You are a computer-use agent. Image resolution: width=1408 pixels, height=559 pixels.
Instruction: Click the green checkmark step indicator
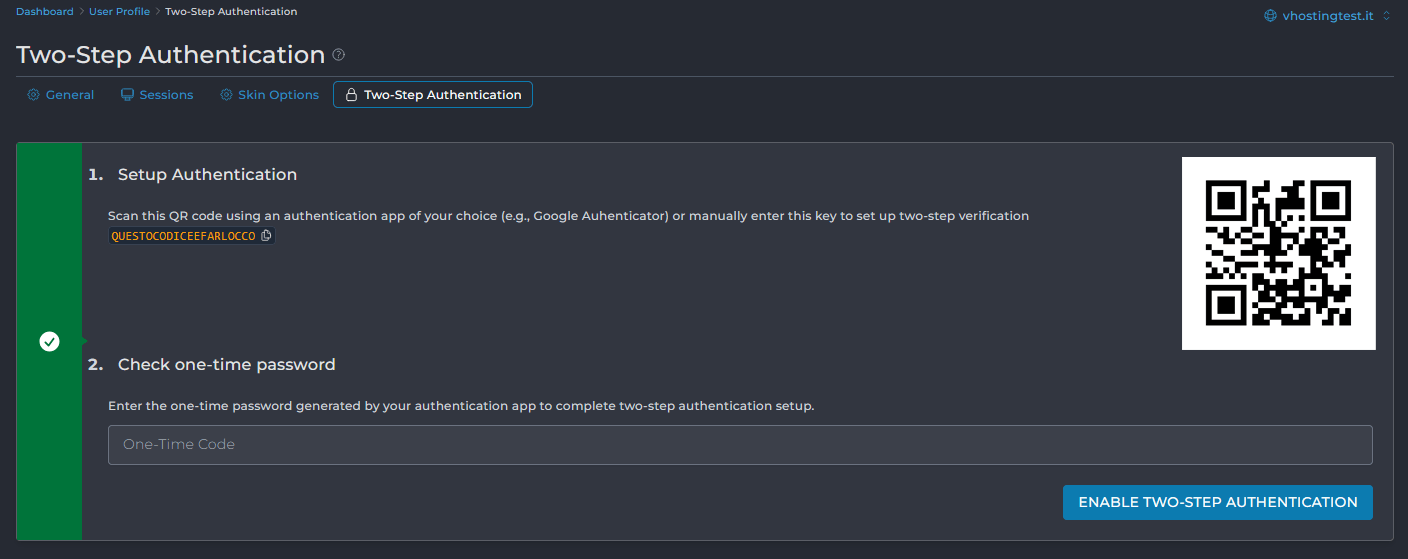tap(49, 342)
